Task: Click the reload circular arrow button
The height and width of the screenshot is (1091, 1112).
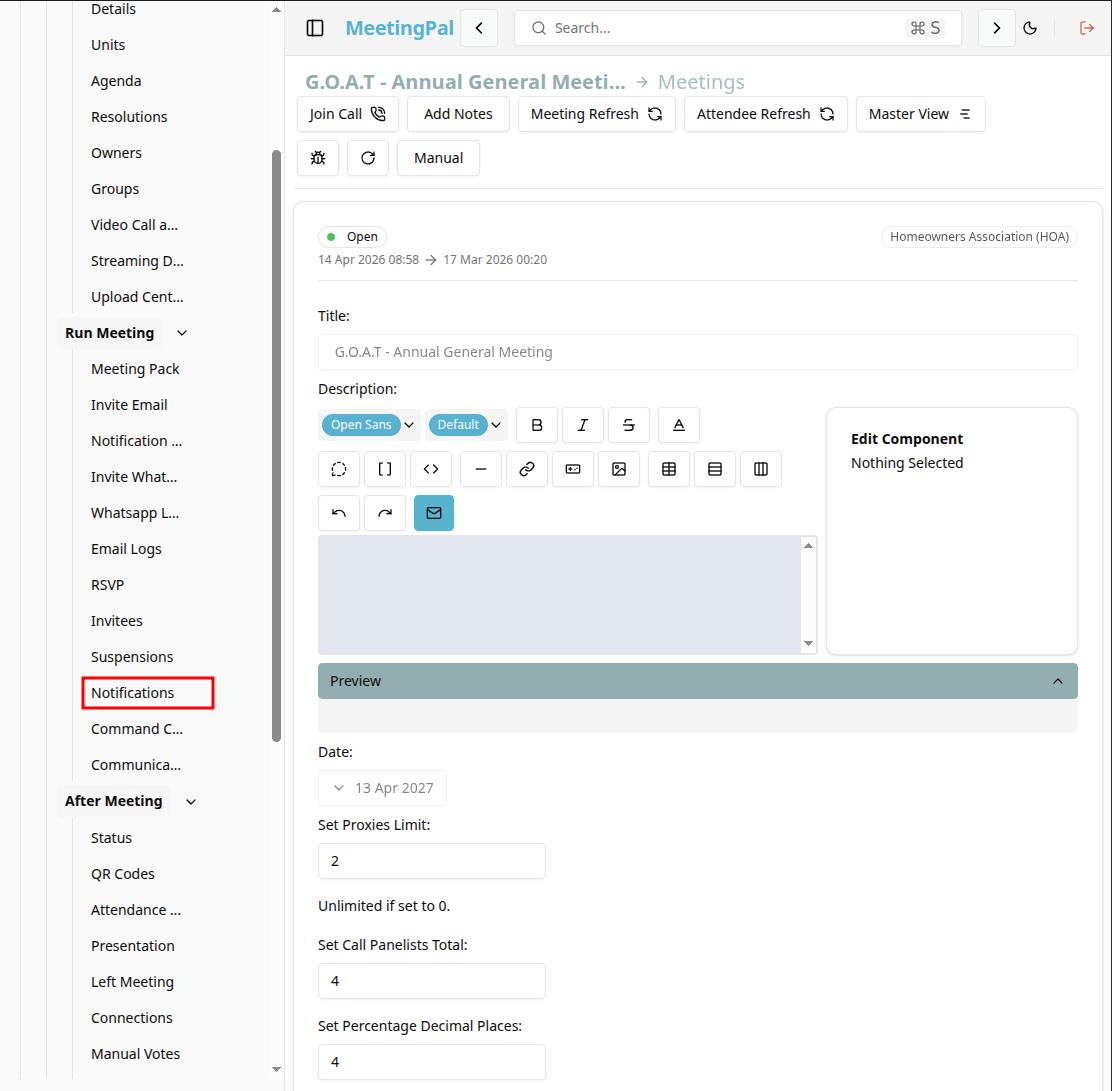Action: 368,157
